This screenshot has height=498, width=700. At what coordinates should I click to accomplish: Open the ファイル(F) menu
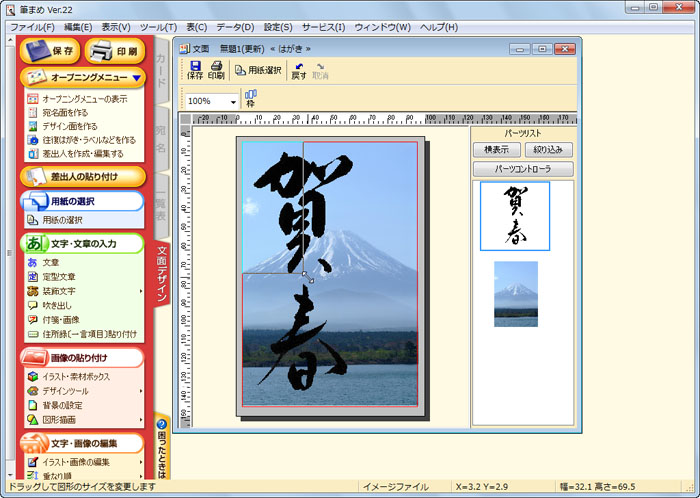click(x=32, y=26)
